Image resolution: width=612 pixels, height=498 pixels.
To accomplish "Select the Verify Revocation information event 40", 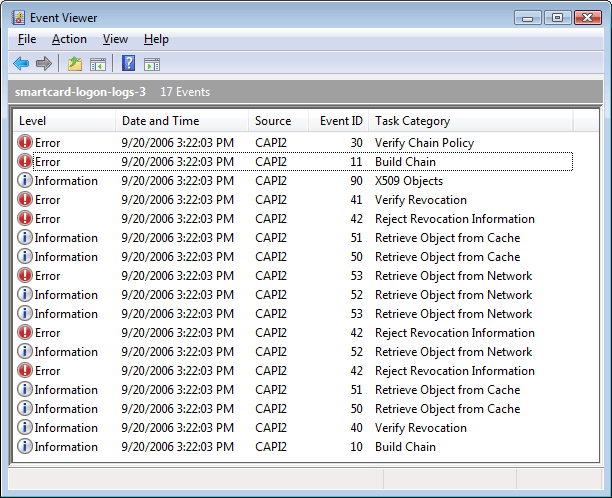I will click(295, 428).
